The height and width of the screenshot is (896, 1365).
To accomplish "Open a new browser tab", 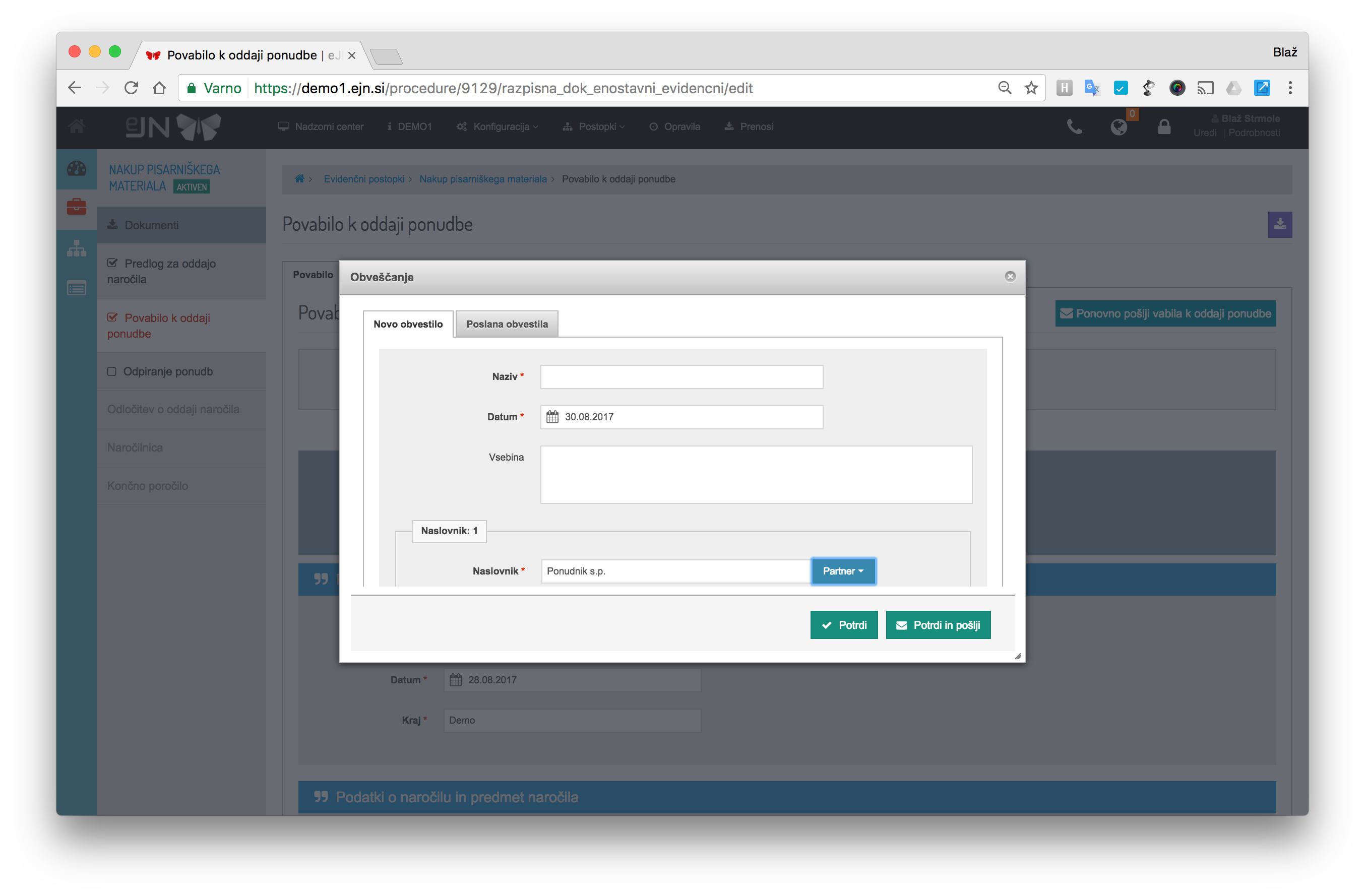I will pos(386,56).
